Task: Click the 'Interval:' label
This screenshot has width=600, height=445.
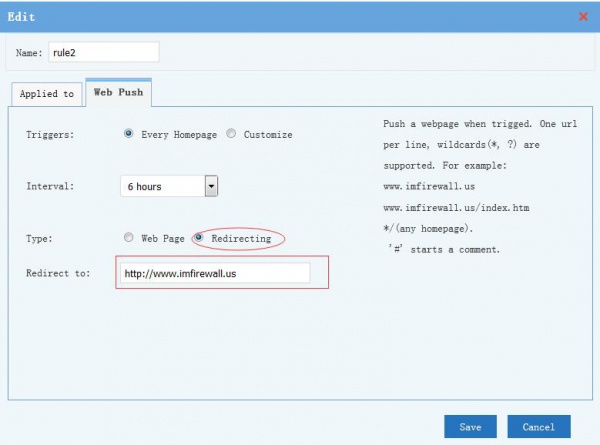Action: pos(50,186)
